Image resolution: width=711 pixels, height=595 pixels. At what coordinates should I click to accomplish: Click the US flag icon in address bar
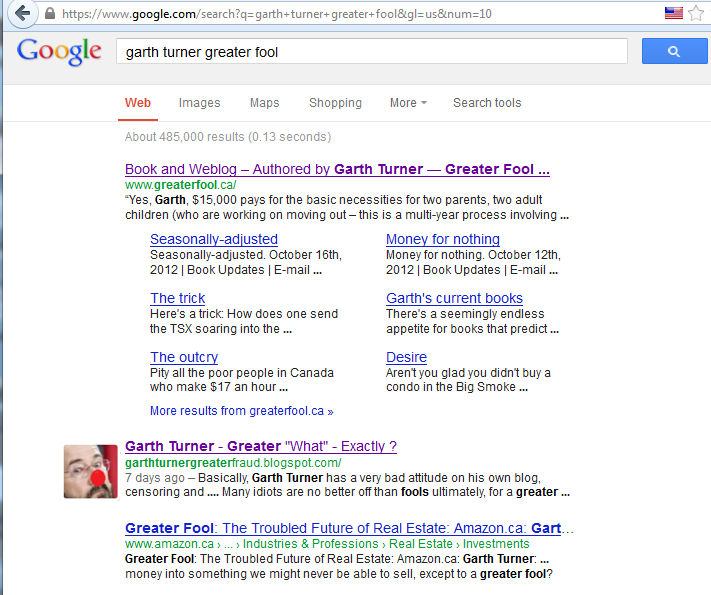673,13
